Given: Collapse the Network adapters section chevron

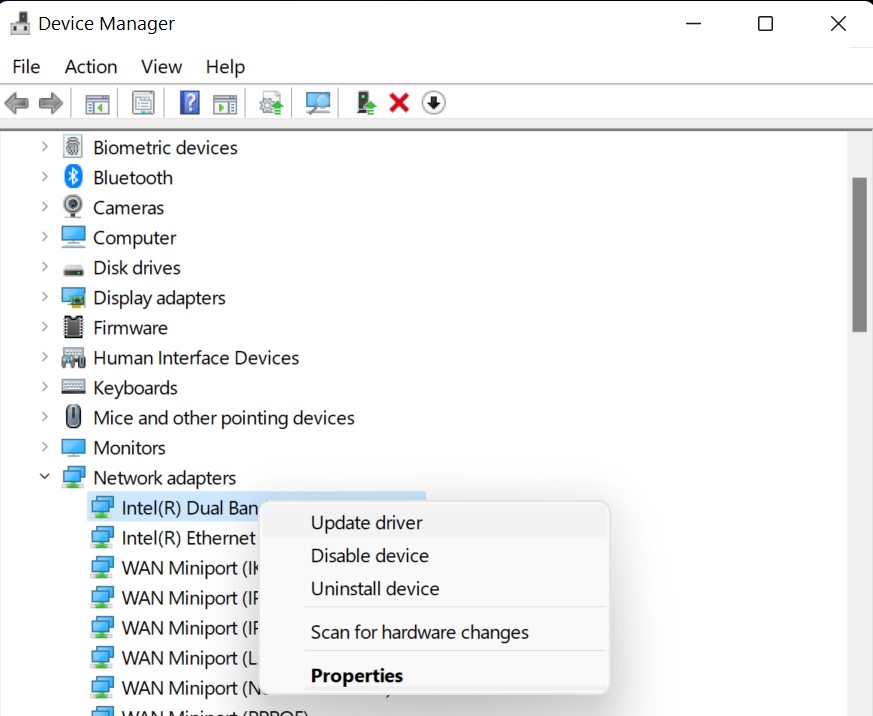Looking at the screenshot, I should 44,477.
